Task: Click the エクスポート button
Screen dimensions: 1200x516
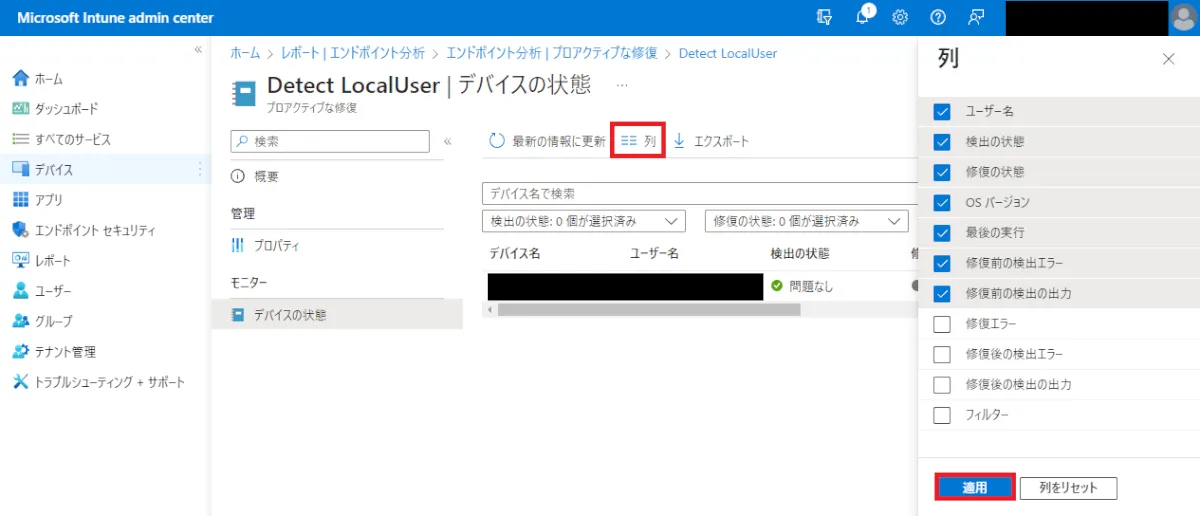Action: (x=710, y=141)
